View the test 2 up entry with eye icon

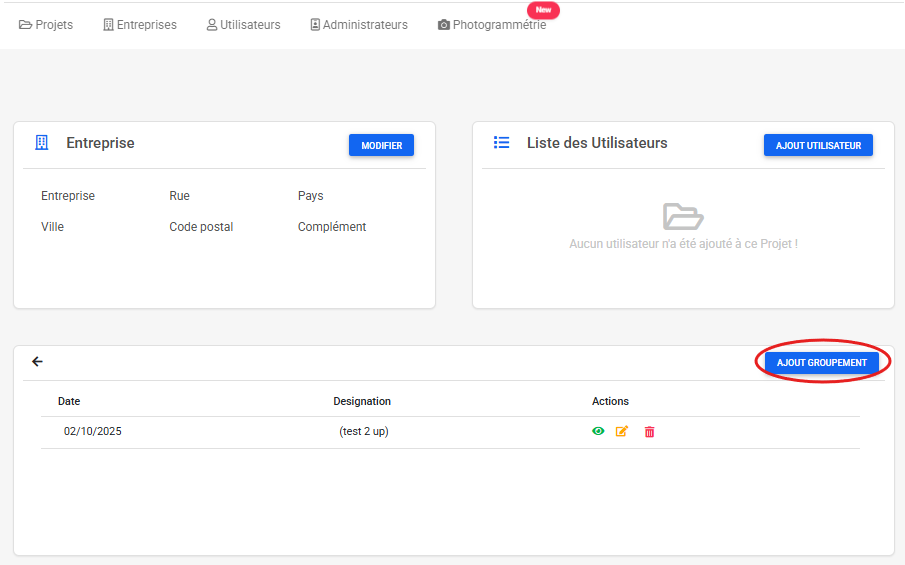pyautogui.click(x=598, y=432)
